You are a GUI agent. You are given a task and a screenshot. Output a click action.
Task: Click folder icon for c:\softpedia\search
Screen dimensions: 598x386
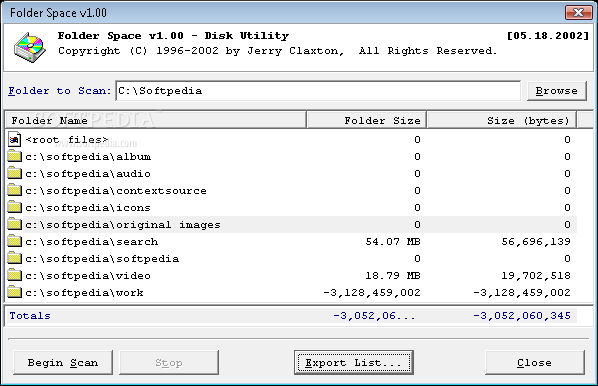pos(14,241)
